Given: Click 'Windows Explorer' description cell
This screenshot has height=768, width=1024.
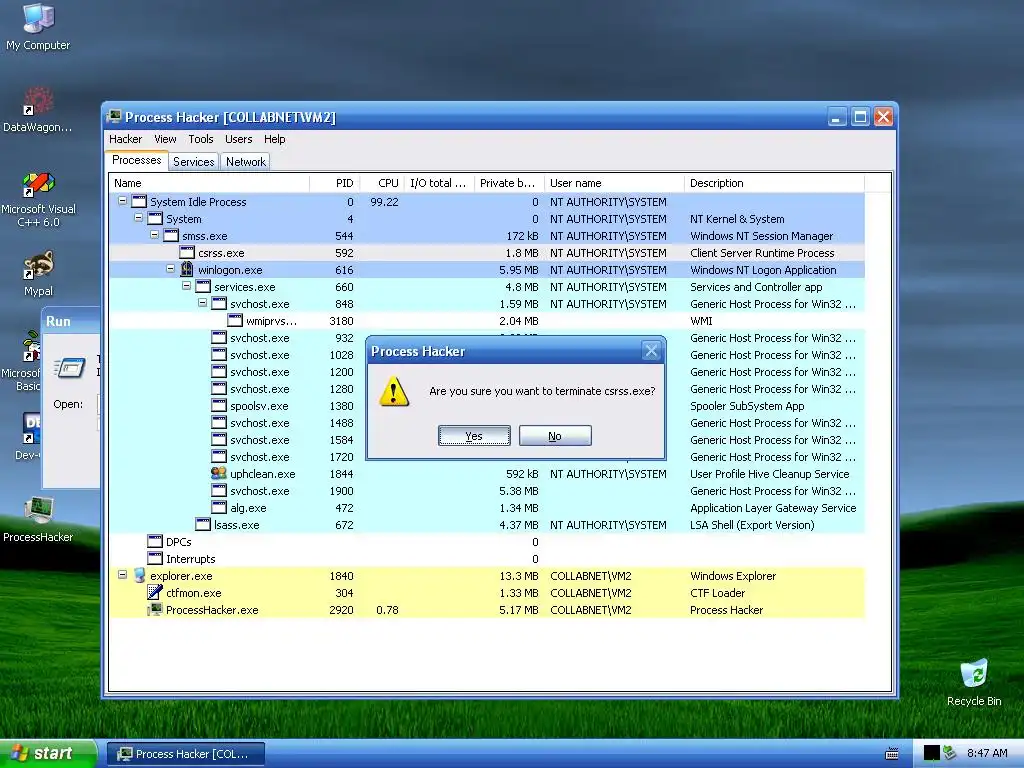Looking at the screenshot, I should [733, 575].
